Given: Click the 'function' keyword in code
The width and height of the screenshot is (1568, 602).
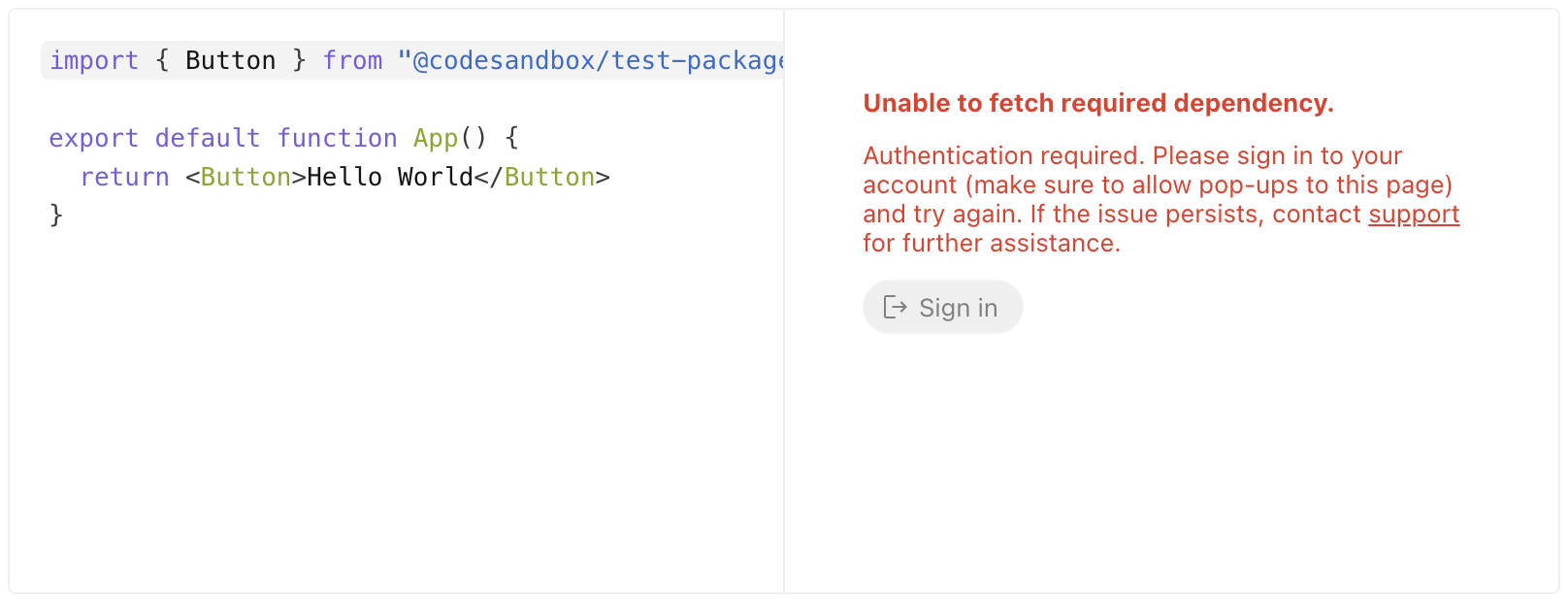Looking at the screenshot, I should pyautogui.click(x=337, y=139).
